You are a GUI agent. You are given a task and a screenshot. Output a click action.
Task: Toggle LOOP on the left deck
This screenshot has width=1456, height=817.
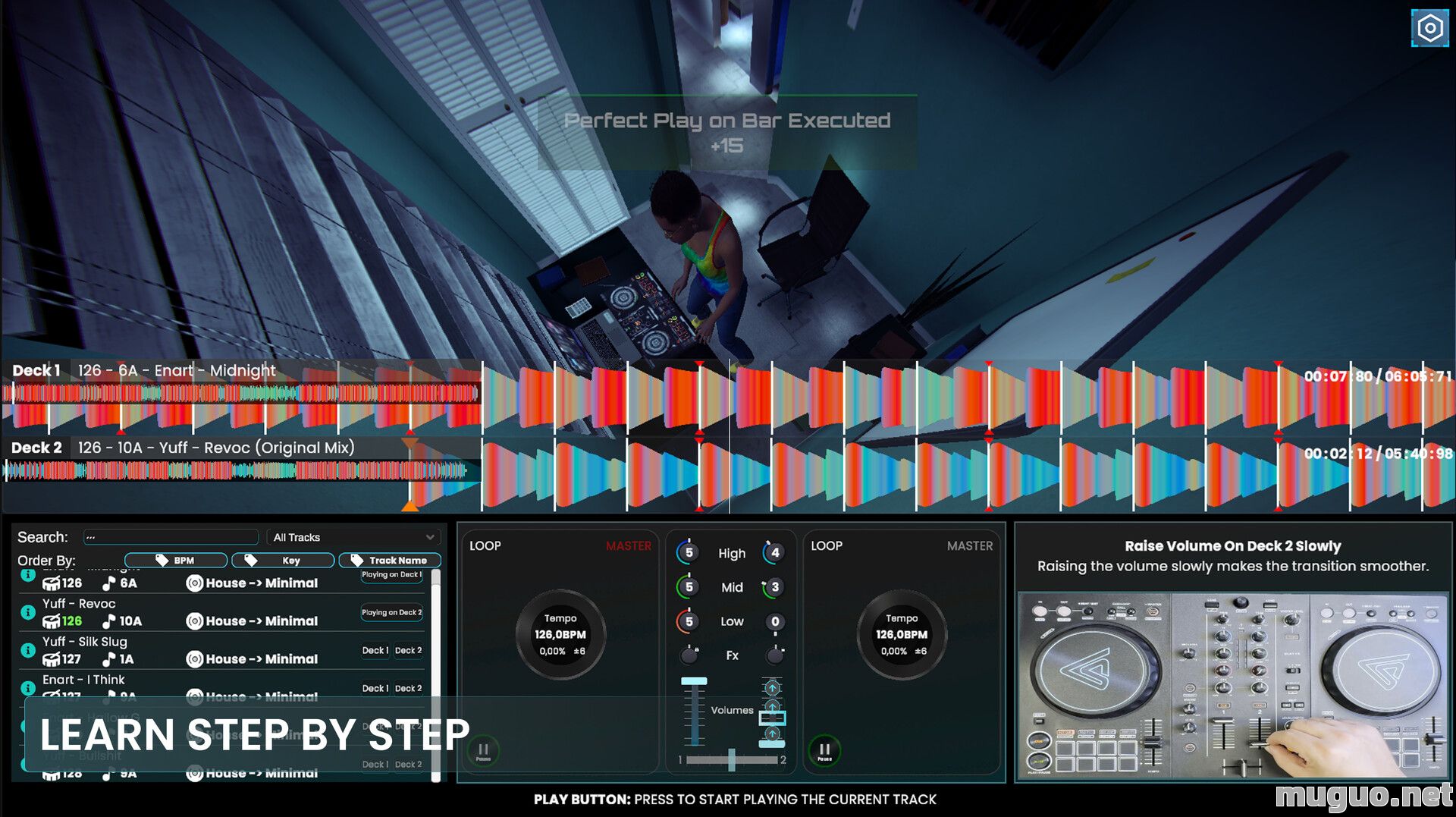pyautogui.click(x=485, y=545)
